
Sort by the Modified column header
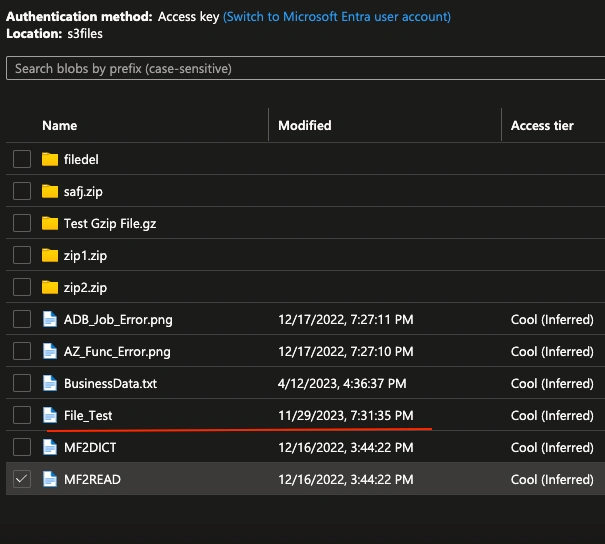[305, 125]
